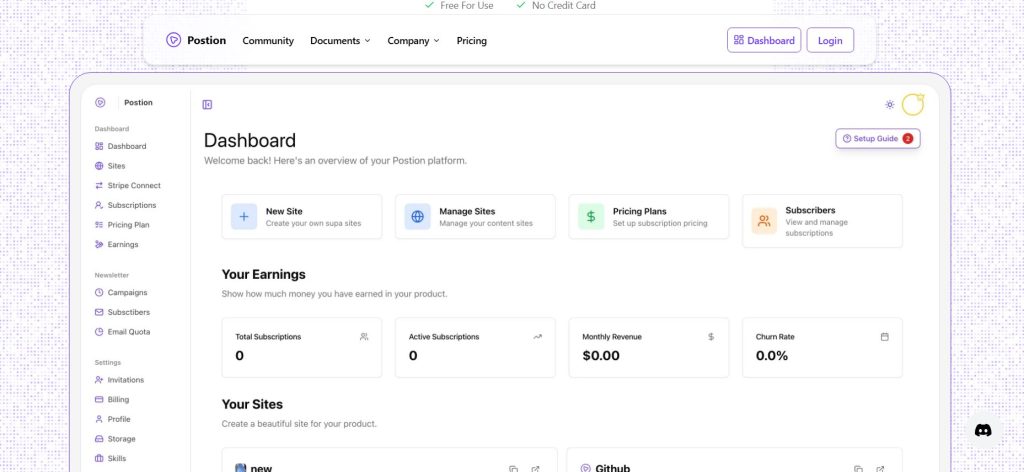Viewport: 1024px width, 472px height.
Task: Click the Dashboard button in navbar
Action: 764,40
